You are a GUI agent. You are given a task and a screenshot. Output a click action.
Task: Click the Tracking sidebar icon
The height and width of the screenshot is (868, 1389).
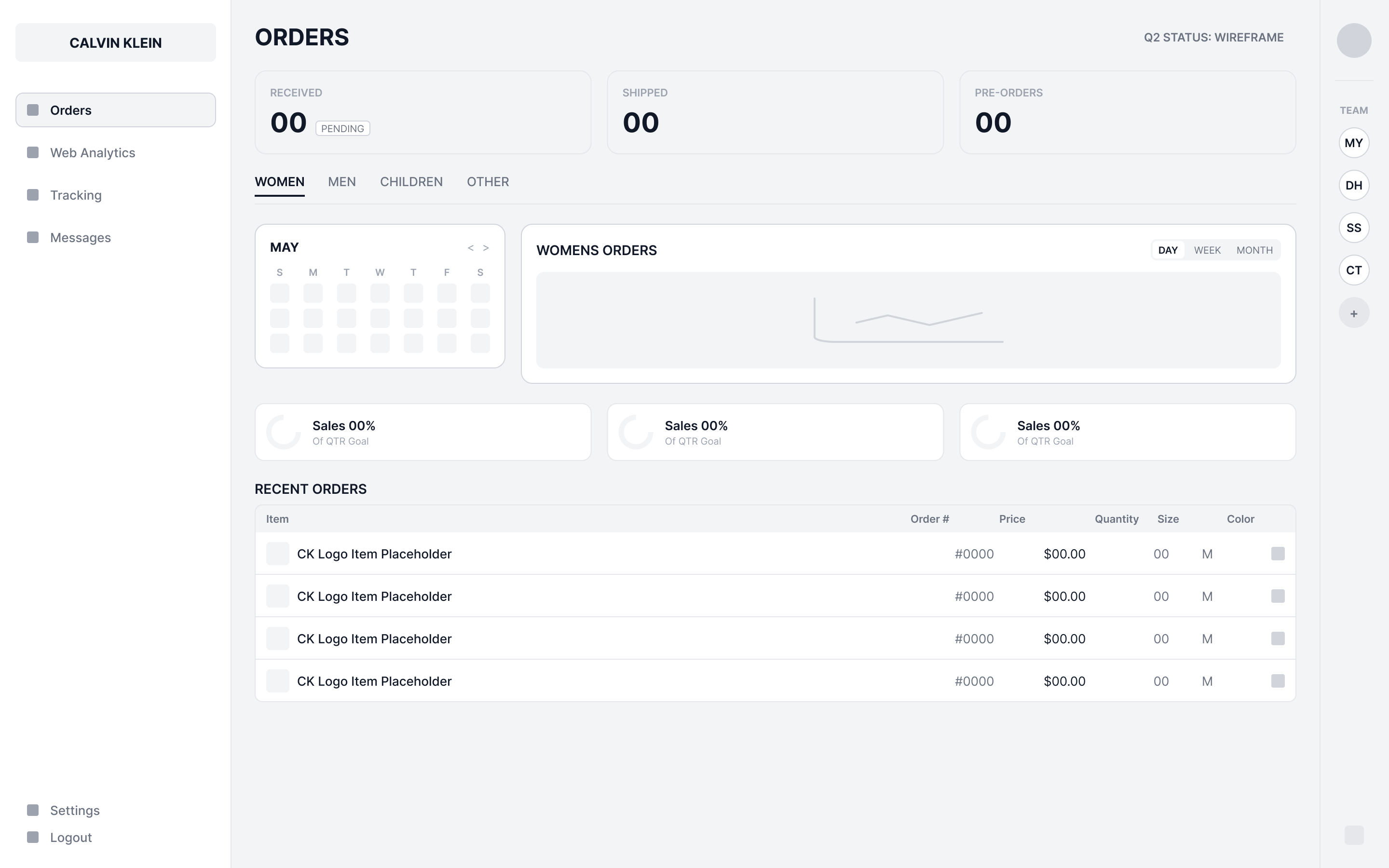pos(33,195)
